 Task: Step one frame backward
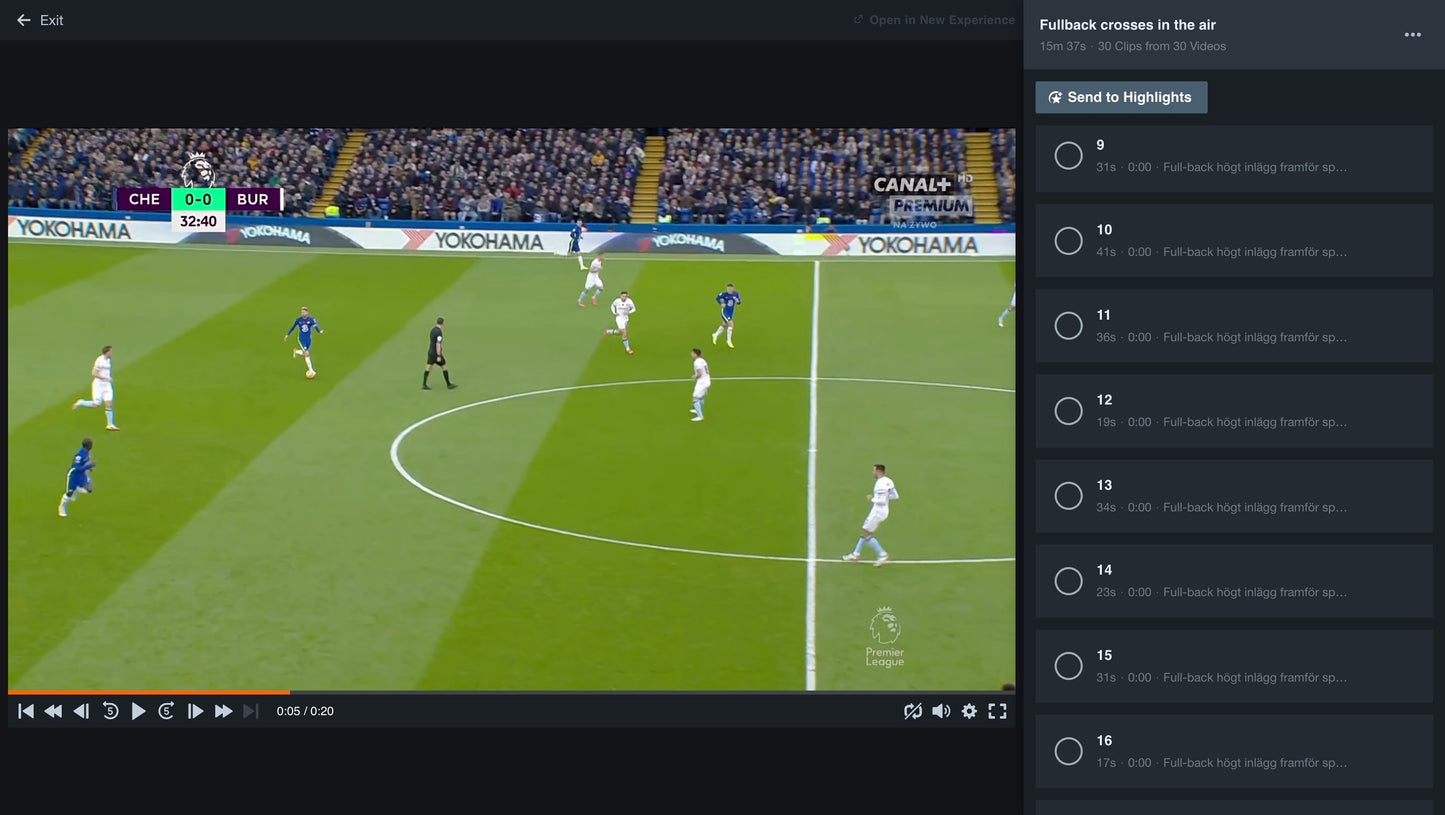(81, 710)
